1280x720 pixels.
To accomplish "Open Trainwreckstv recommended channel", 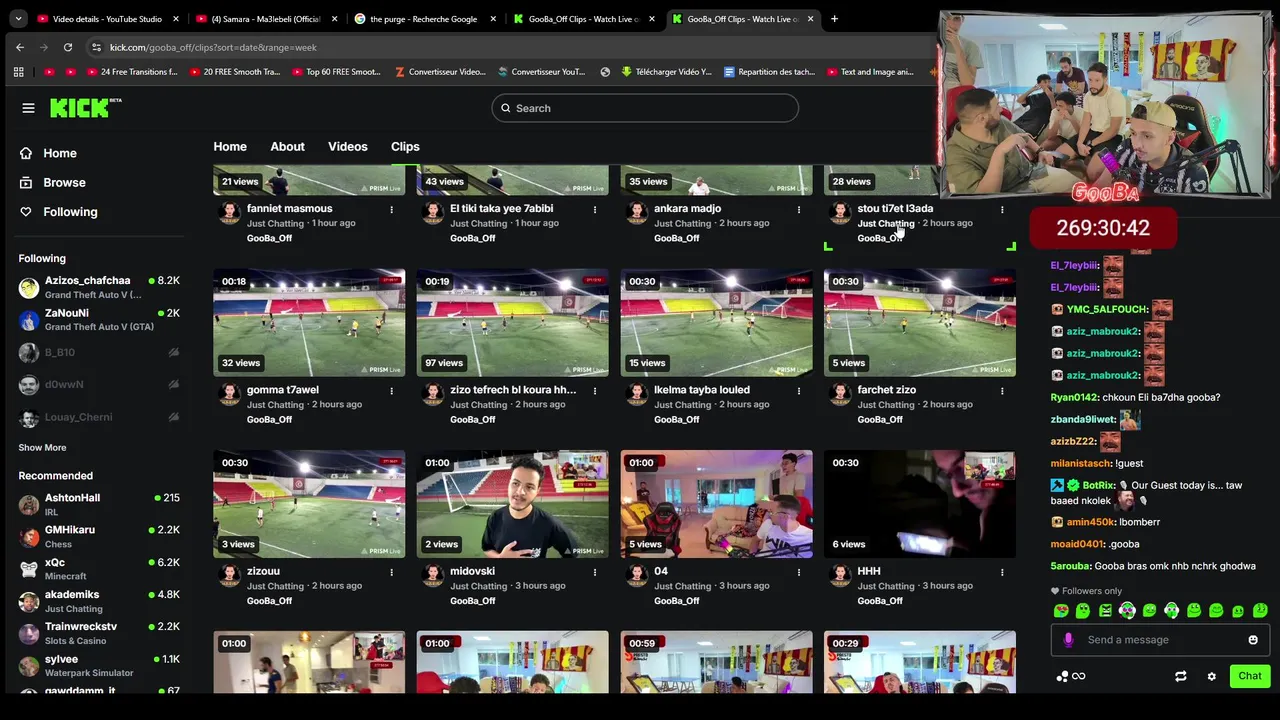I will coord(99,633).
